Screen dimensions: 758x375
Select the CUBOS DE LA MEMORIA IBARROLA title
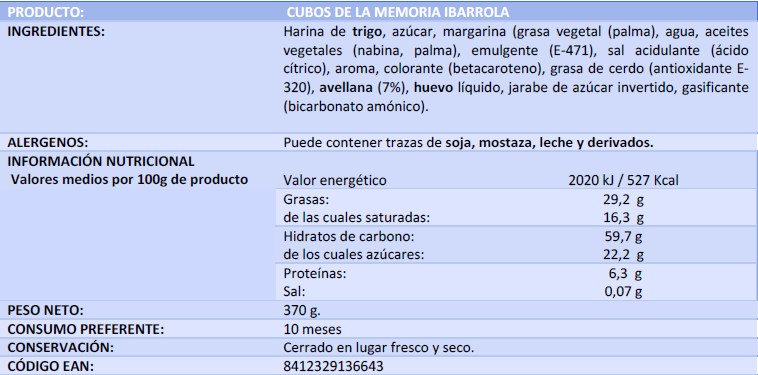(x=394, y=12)
